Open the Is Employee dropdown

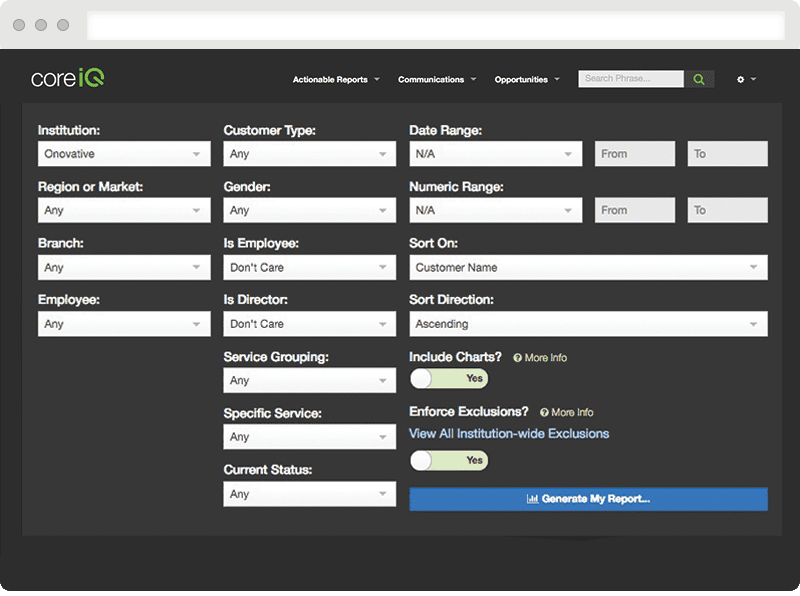pyautogui.click(x=310, y=267)
